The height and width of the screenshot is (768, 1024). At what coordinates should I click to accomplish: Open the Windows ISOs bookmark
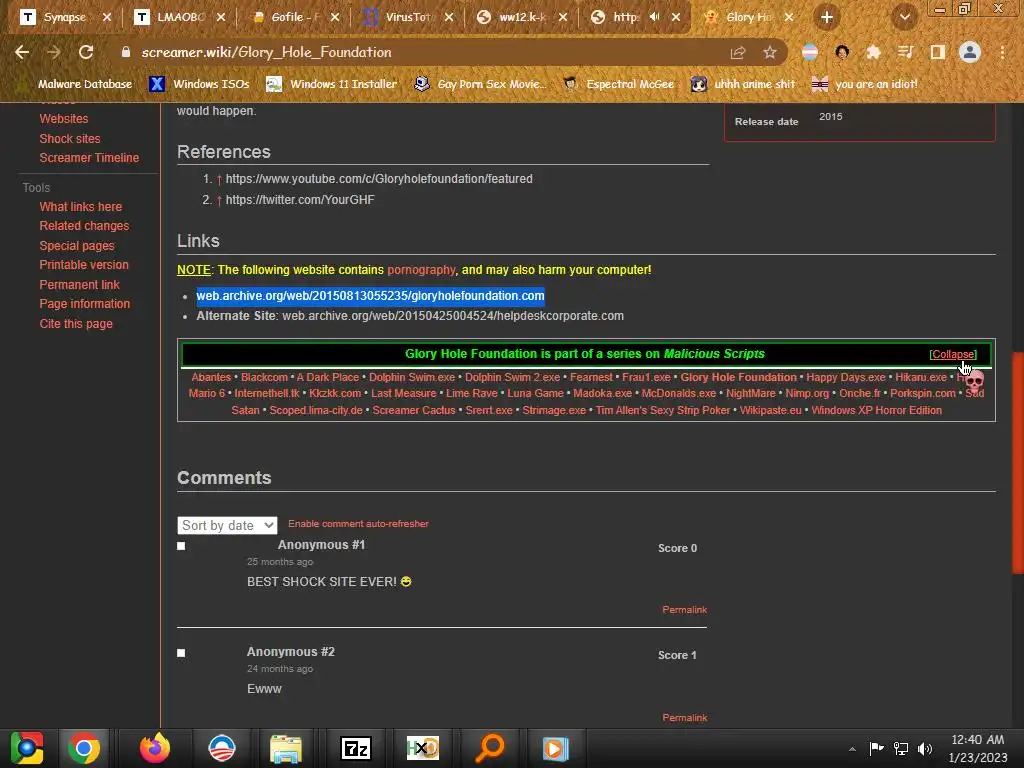pos(200,84)
